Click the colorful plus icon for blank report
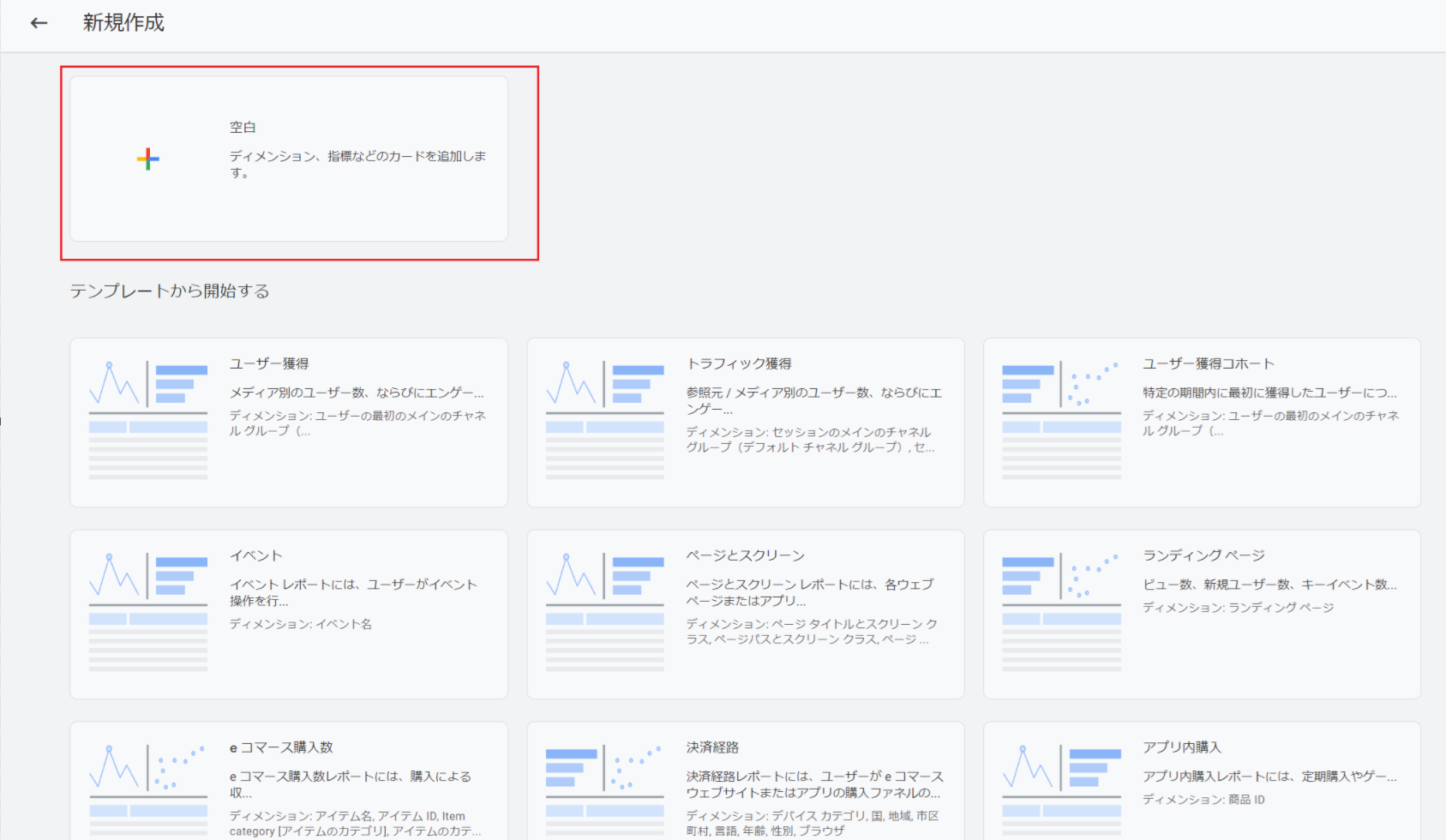The height and width of the screenshot is (840, 1446). pos(147,159)
